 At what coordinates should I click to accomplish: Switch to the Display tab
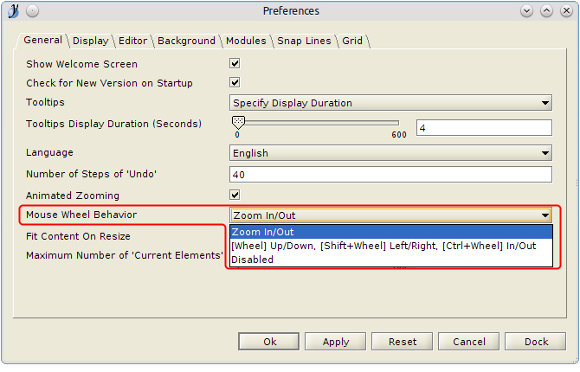pos(90,41)
